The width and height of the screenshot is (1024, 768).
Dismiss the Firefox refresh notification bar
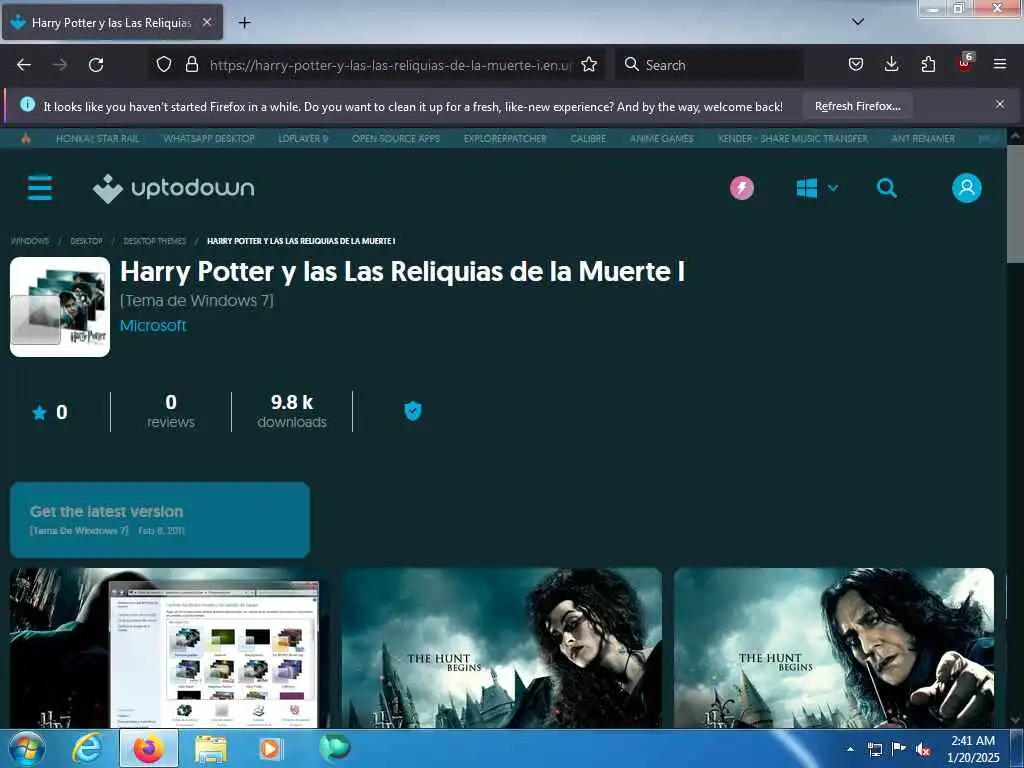(1000, 104)
